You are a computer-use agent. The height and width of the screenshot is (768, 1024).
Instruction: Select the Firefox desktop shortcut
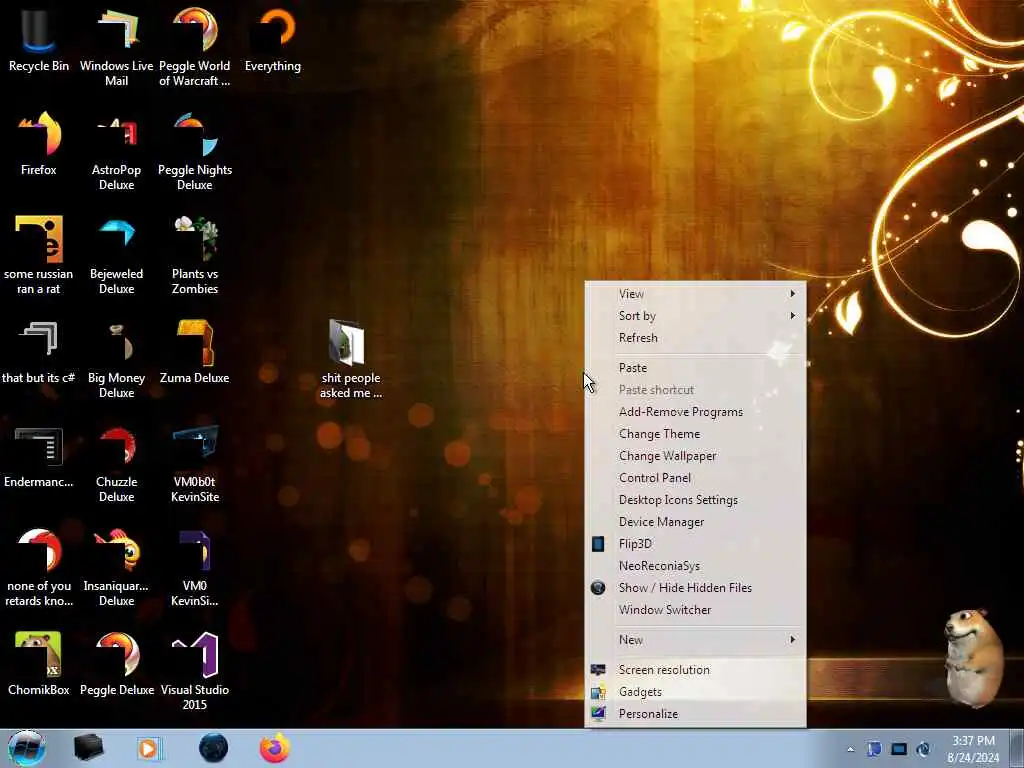coord(39,144)
